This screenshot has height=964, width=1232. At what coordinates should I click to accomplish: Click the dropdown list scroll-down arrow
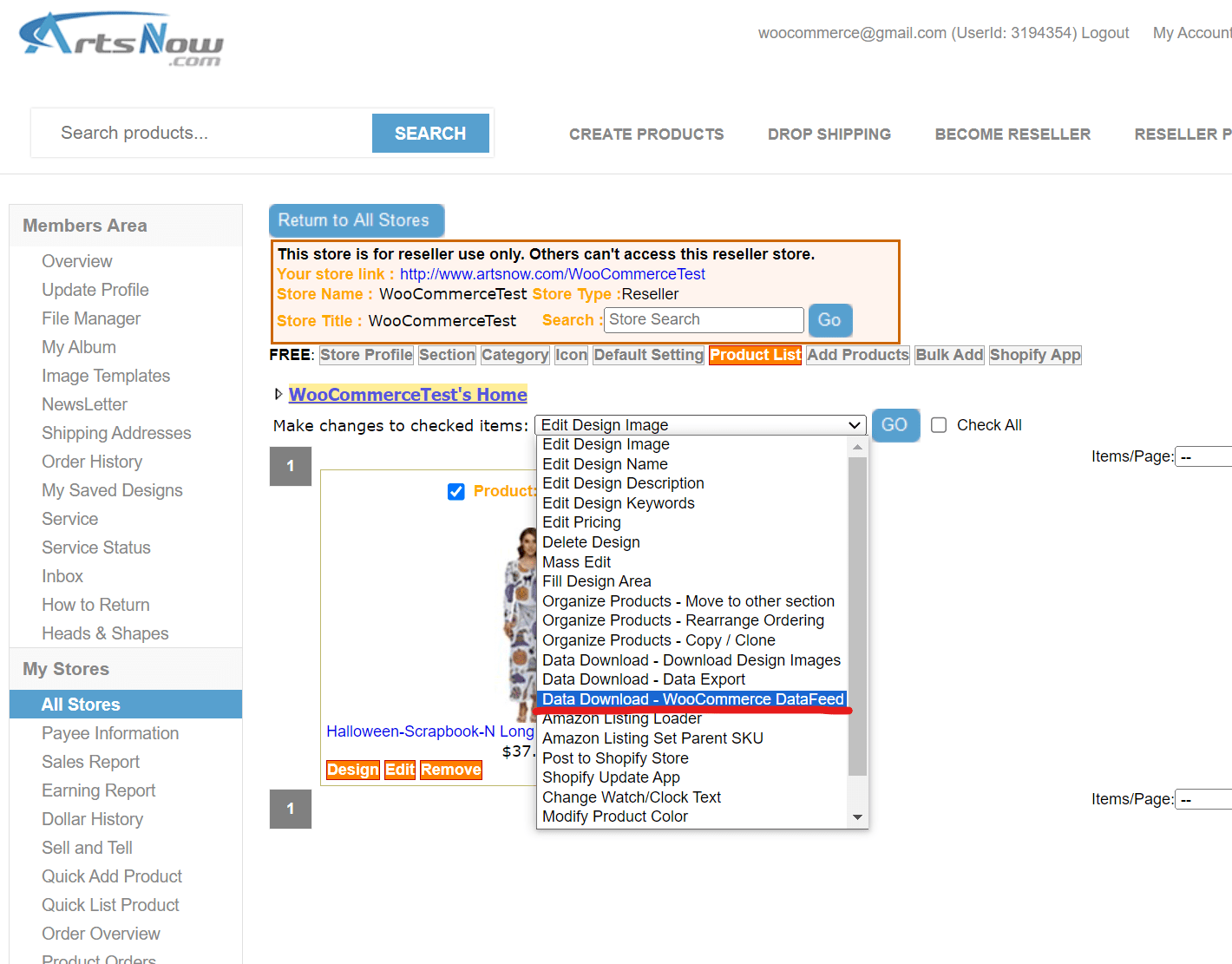pos(857,817)
